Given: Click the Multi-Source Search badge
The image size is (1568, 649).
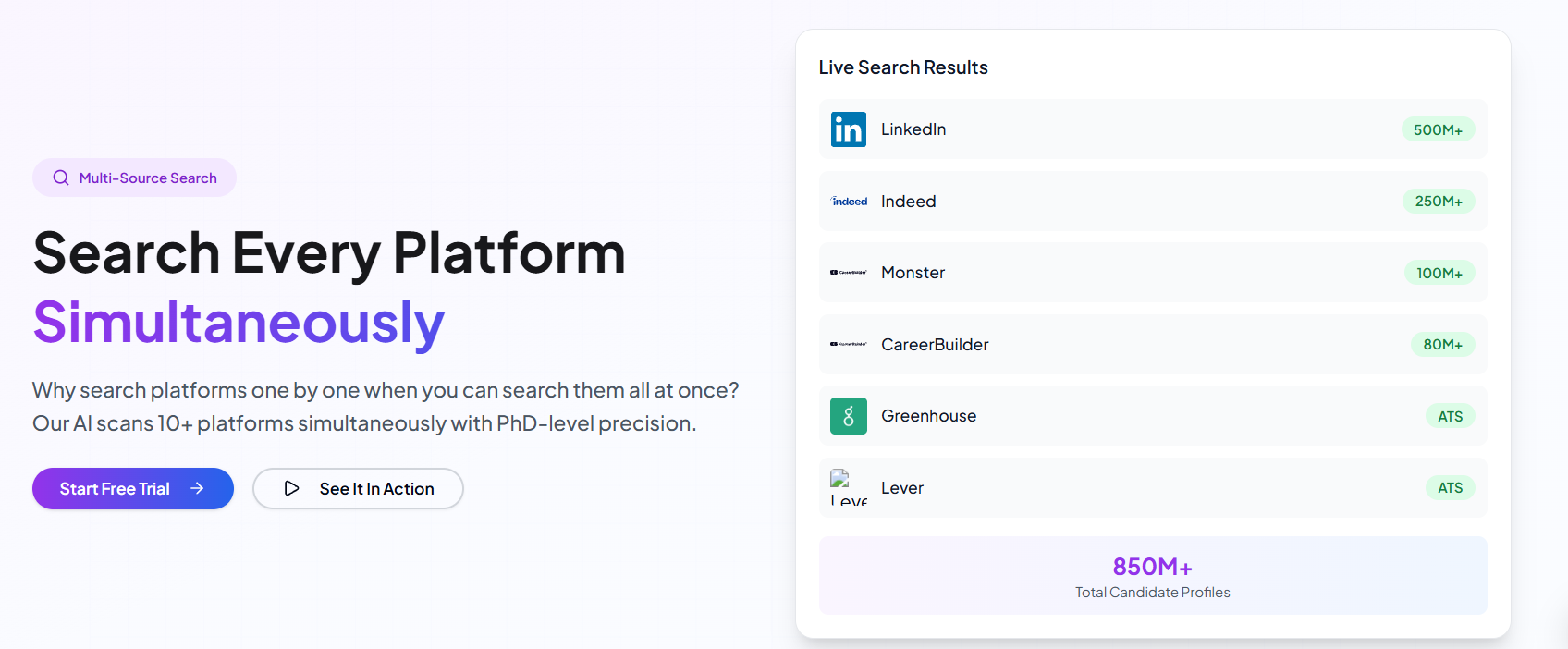Looking at the screenshot, I should coord(135,178).
